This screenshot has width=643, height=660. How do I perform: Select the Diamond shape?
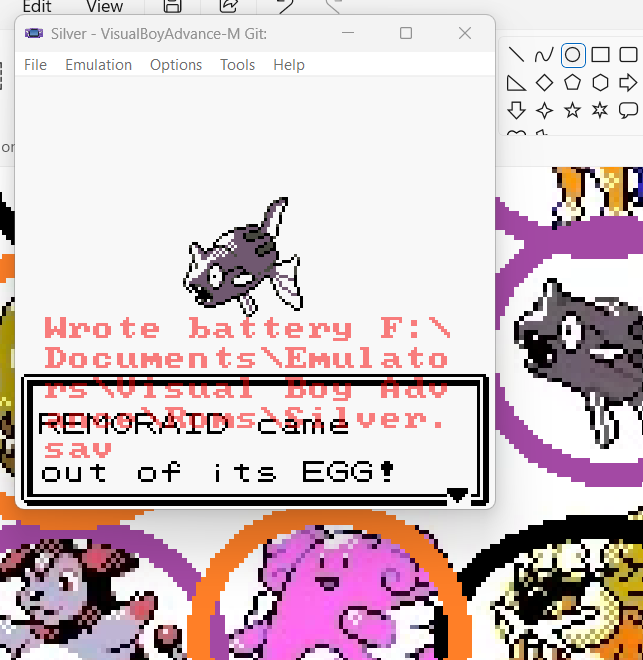tap(544, 82)
